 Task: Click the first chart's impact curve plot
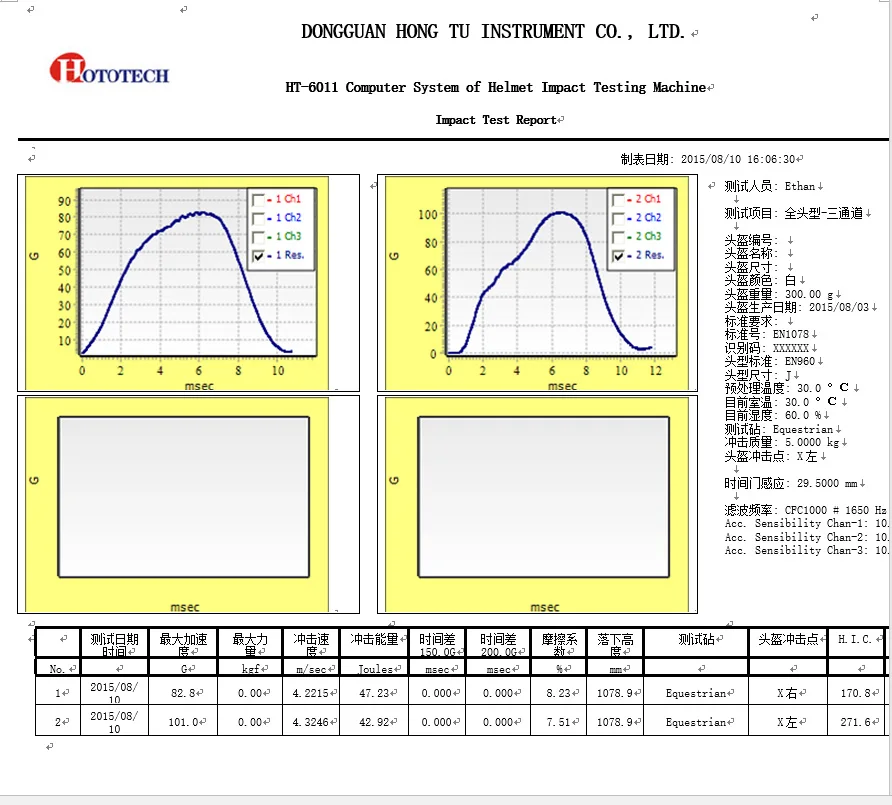tap(199, 272)
